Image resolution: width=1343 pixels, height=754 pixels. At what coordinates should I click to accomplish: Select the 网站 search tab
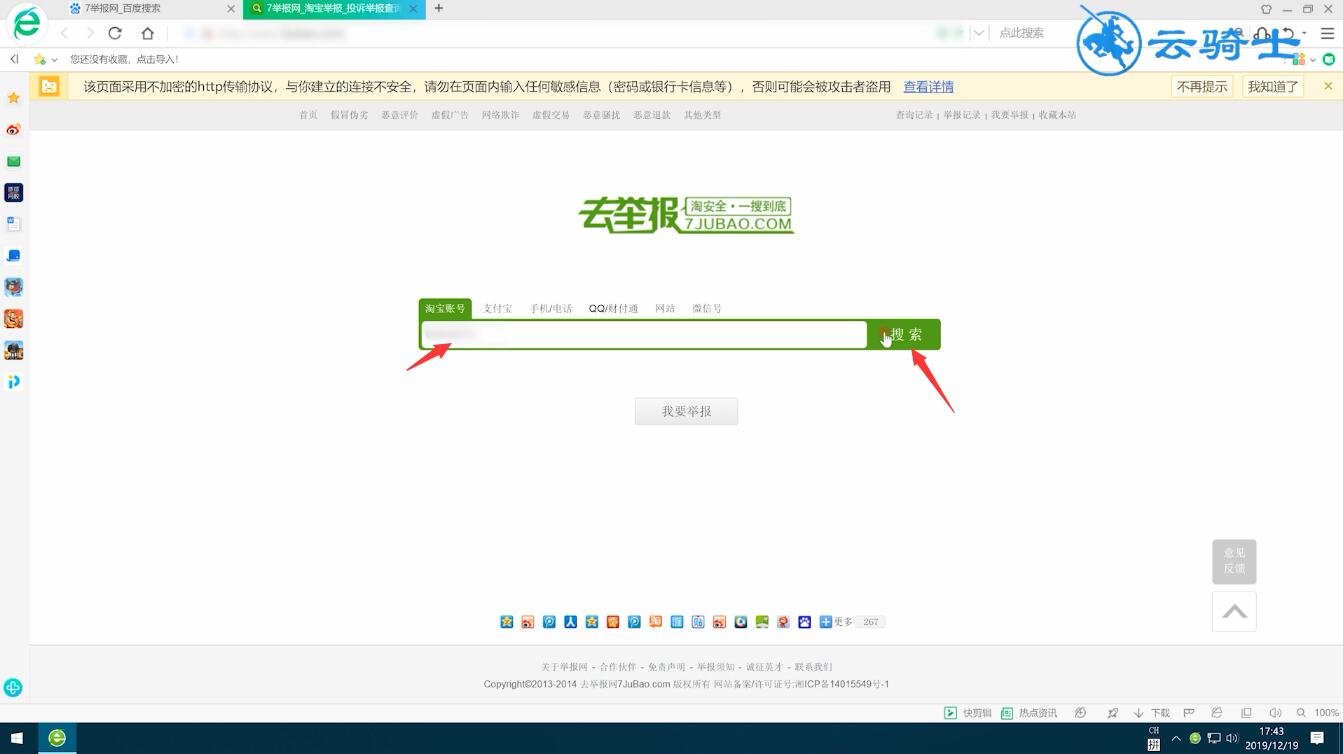pyautogui.click(x=665, y=309)
